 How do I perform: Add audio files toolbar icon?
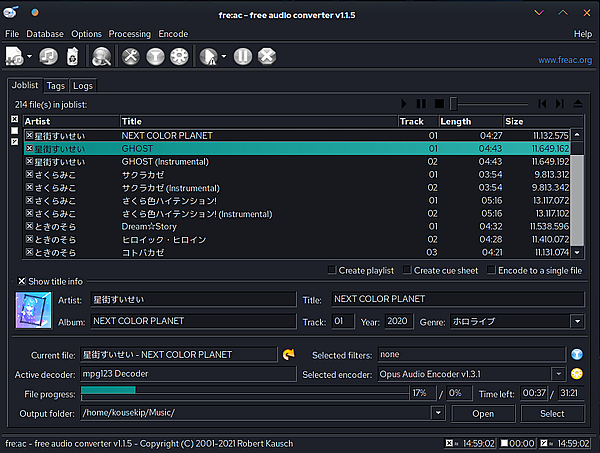(x=15, y=56)
